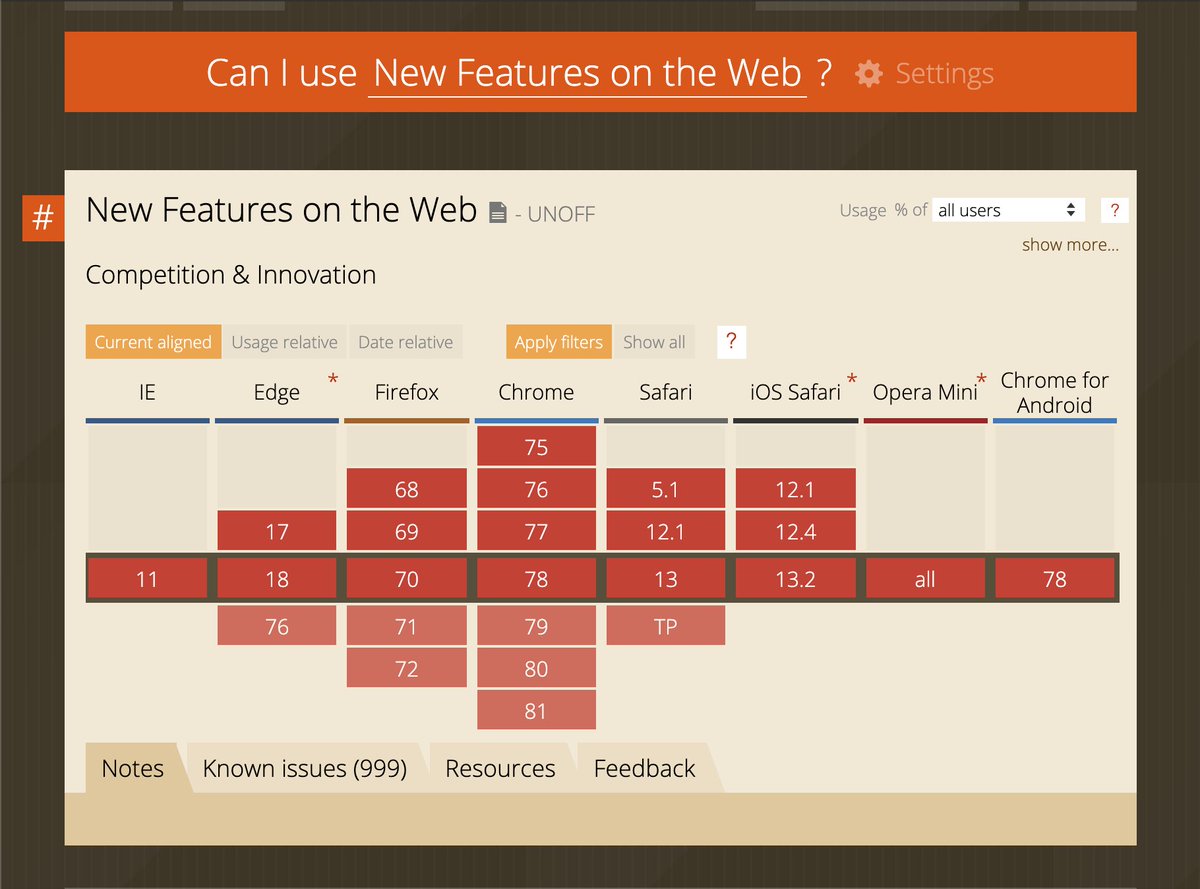
Task: Click the Edge column header
Action: (276, 392)
